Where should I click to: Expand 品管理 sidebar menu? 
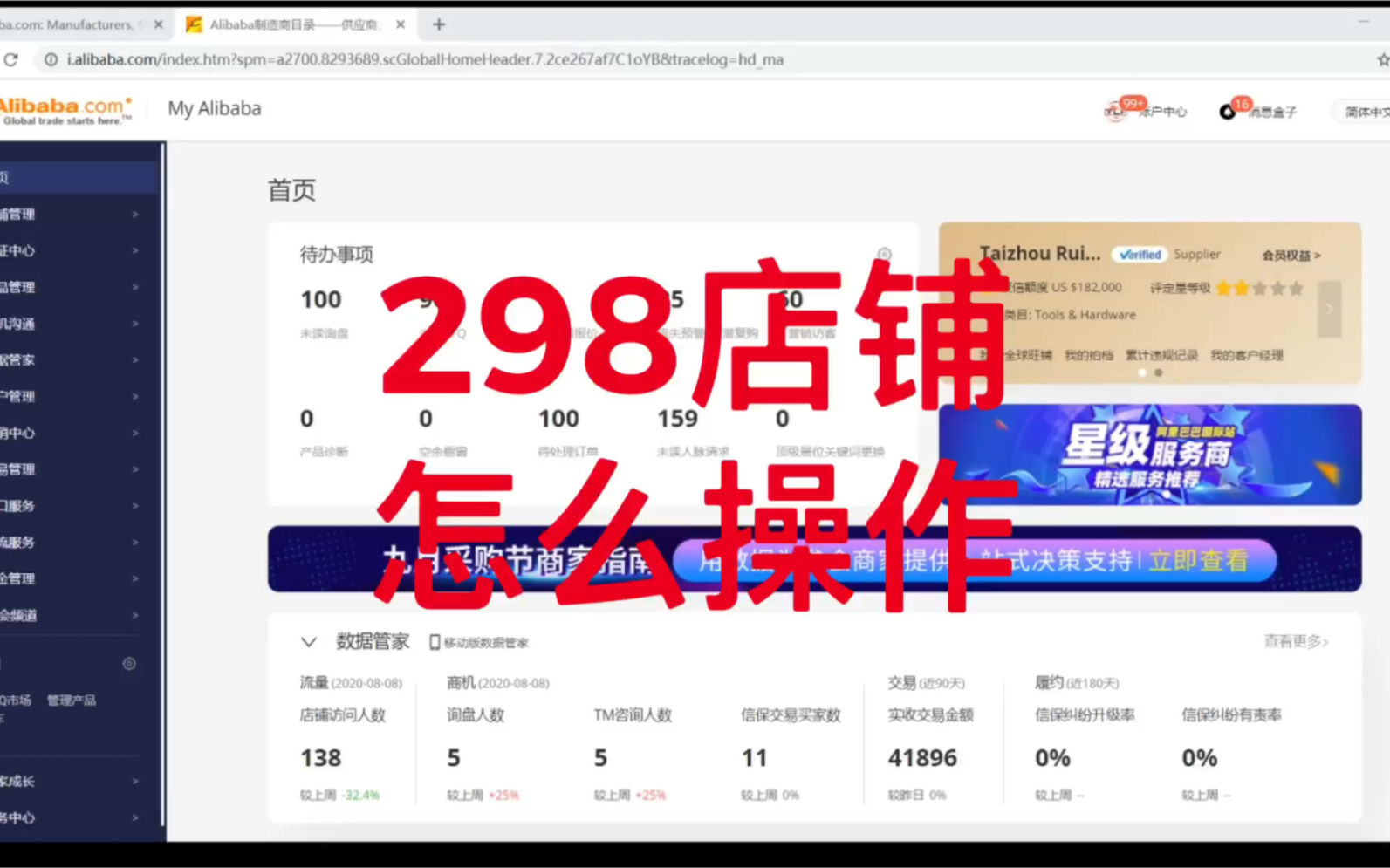click(x=79, y=287)
